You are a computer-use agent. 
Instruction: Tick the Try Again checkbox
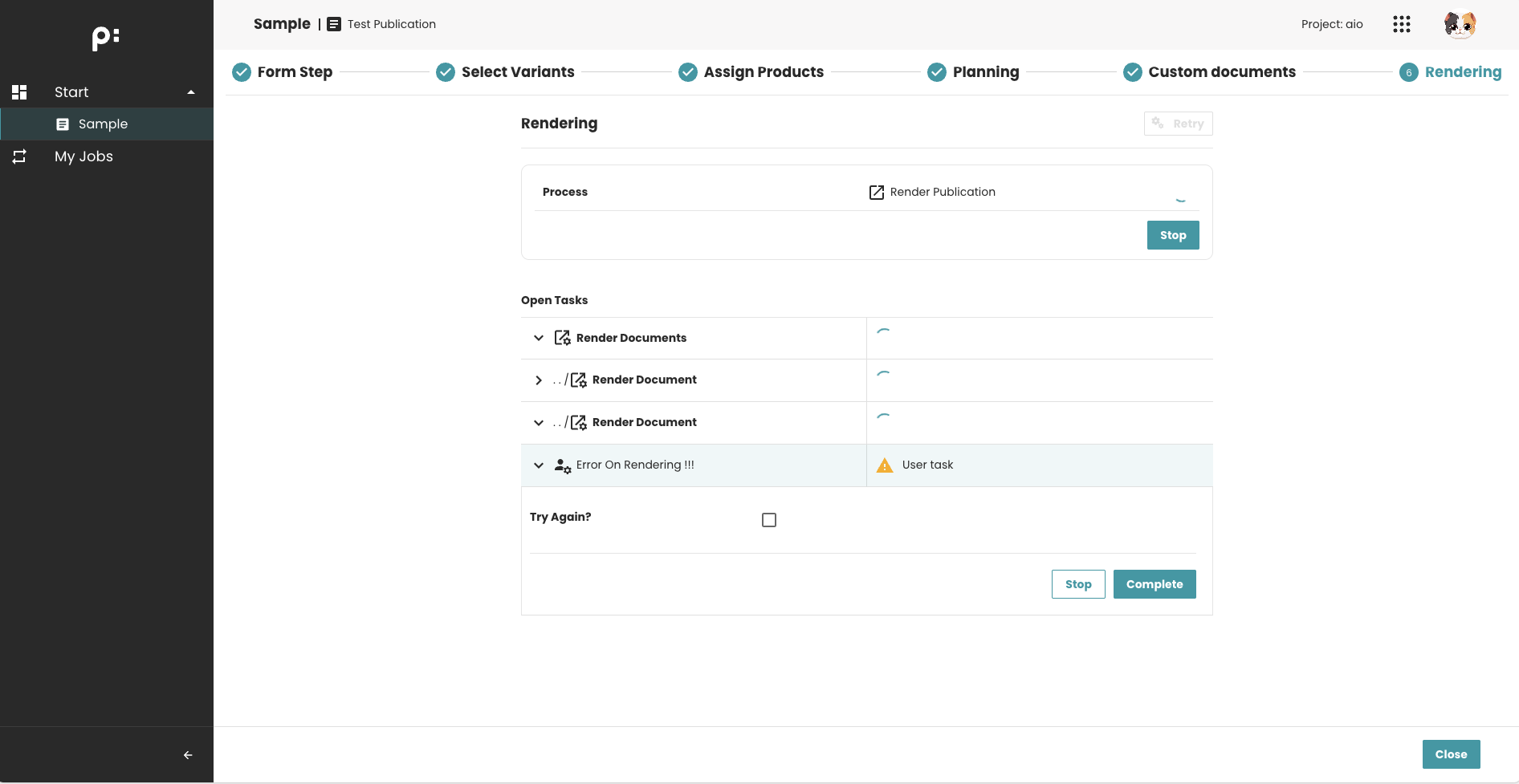tap(769, 520)
